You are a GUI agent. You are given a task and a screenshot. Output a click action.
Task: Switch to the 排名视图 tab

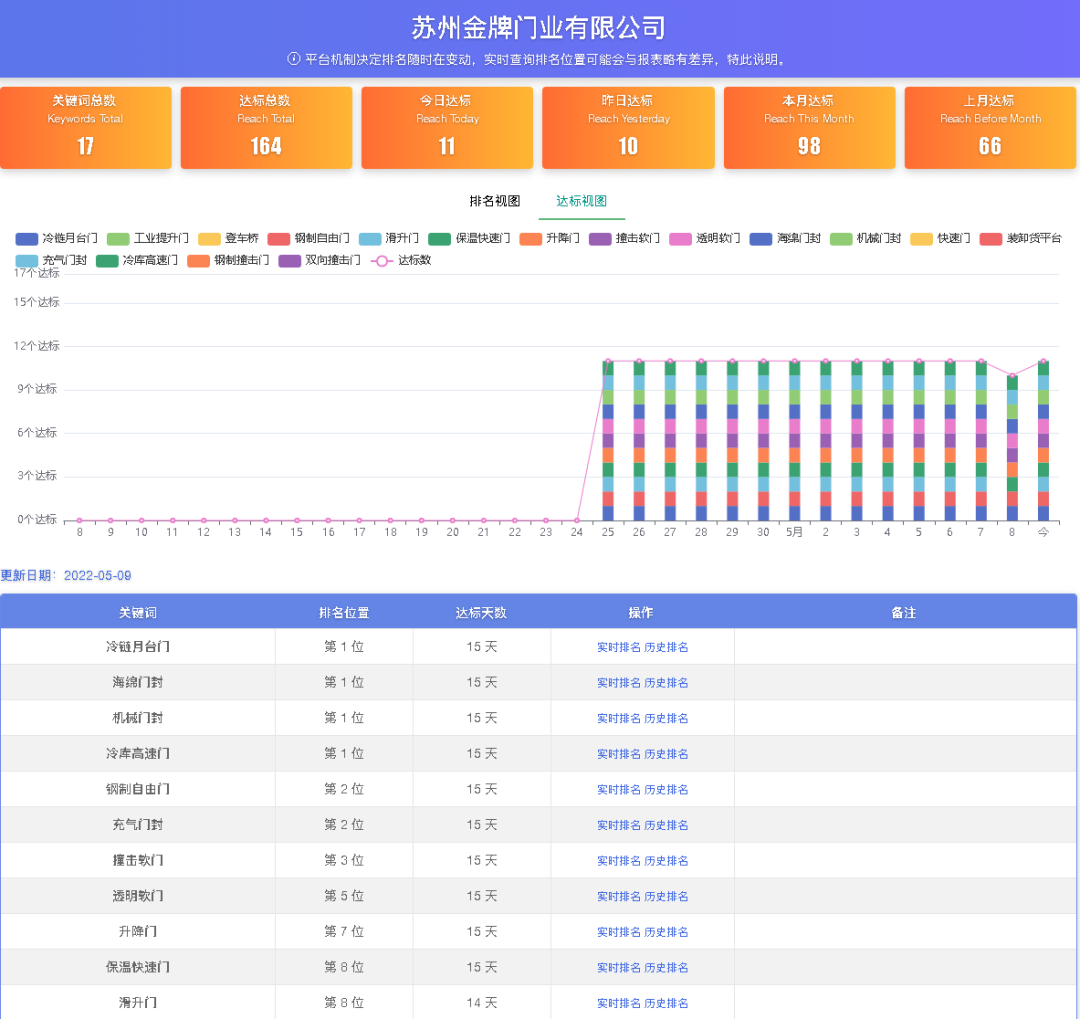click(x=495, y=200)
